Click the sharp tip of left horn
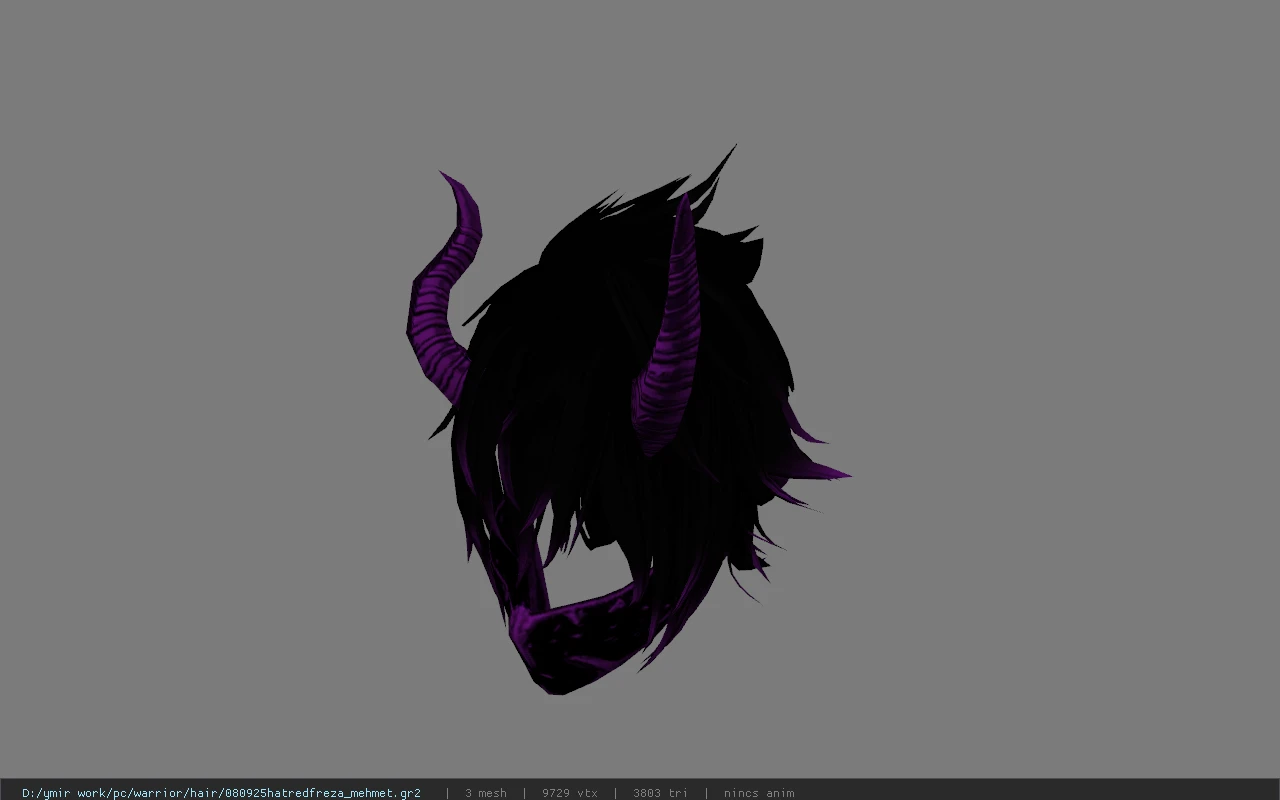 pos(446,178)
